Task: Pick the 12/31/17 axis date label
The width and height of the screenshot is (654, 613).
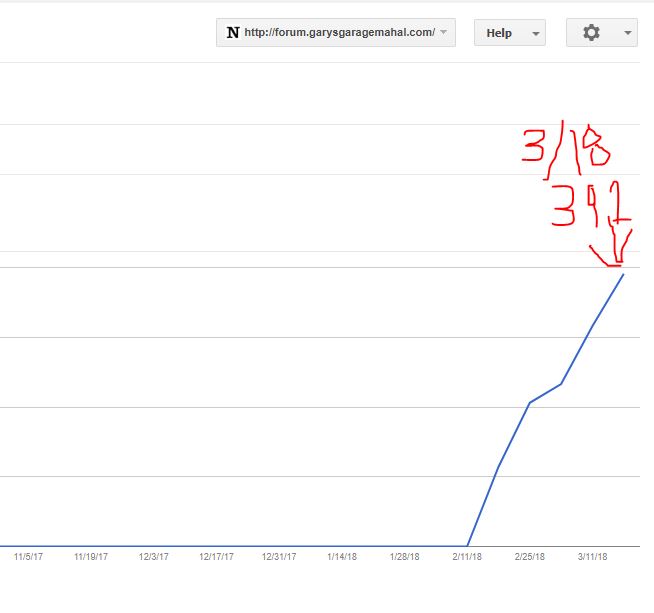Action: pos(279,556)
